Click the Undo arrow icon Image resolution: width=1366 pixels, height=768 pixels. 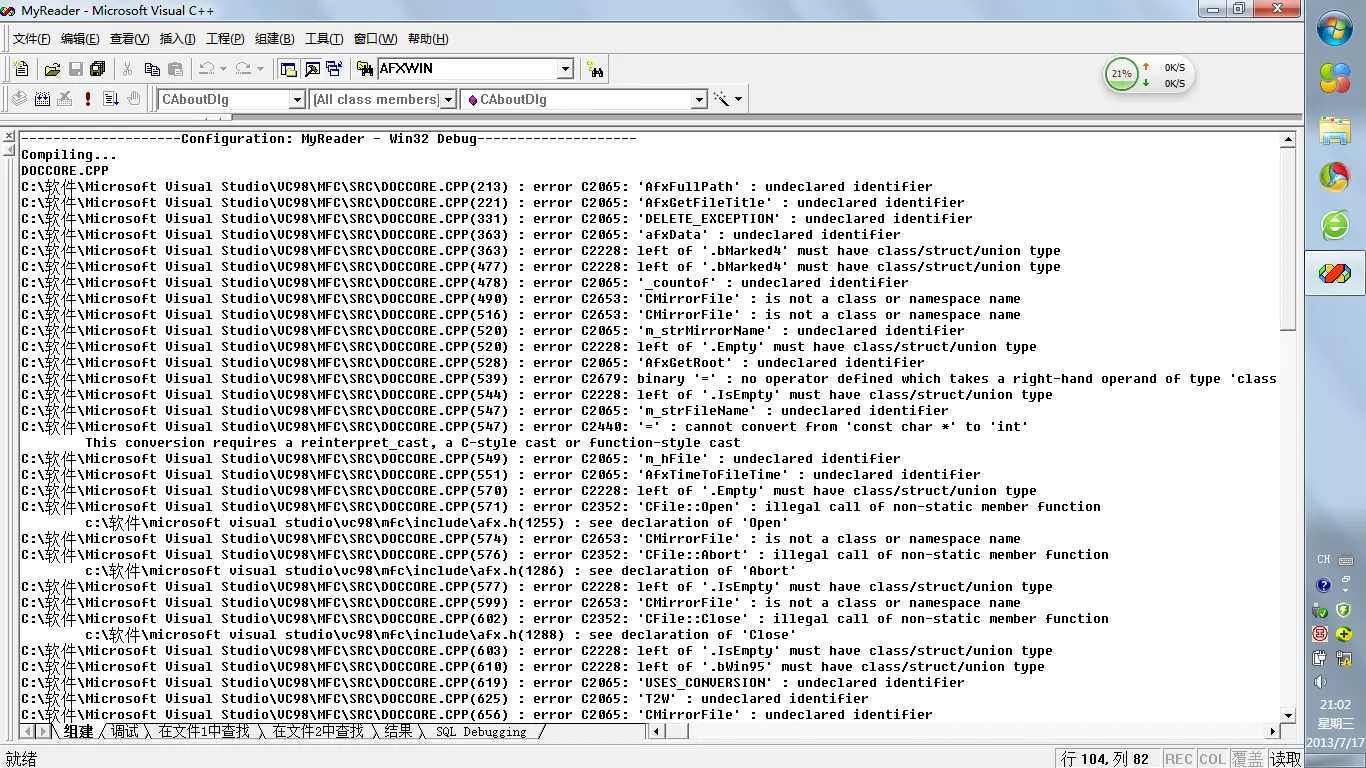pyautogui.click(x=206, y=69)
